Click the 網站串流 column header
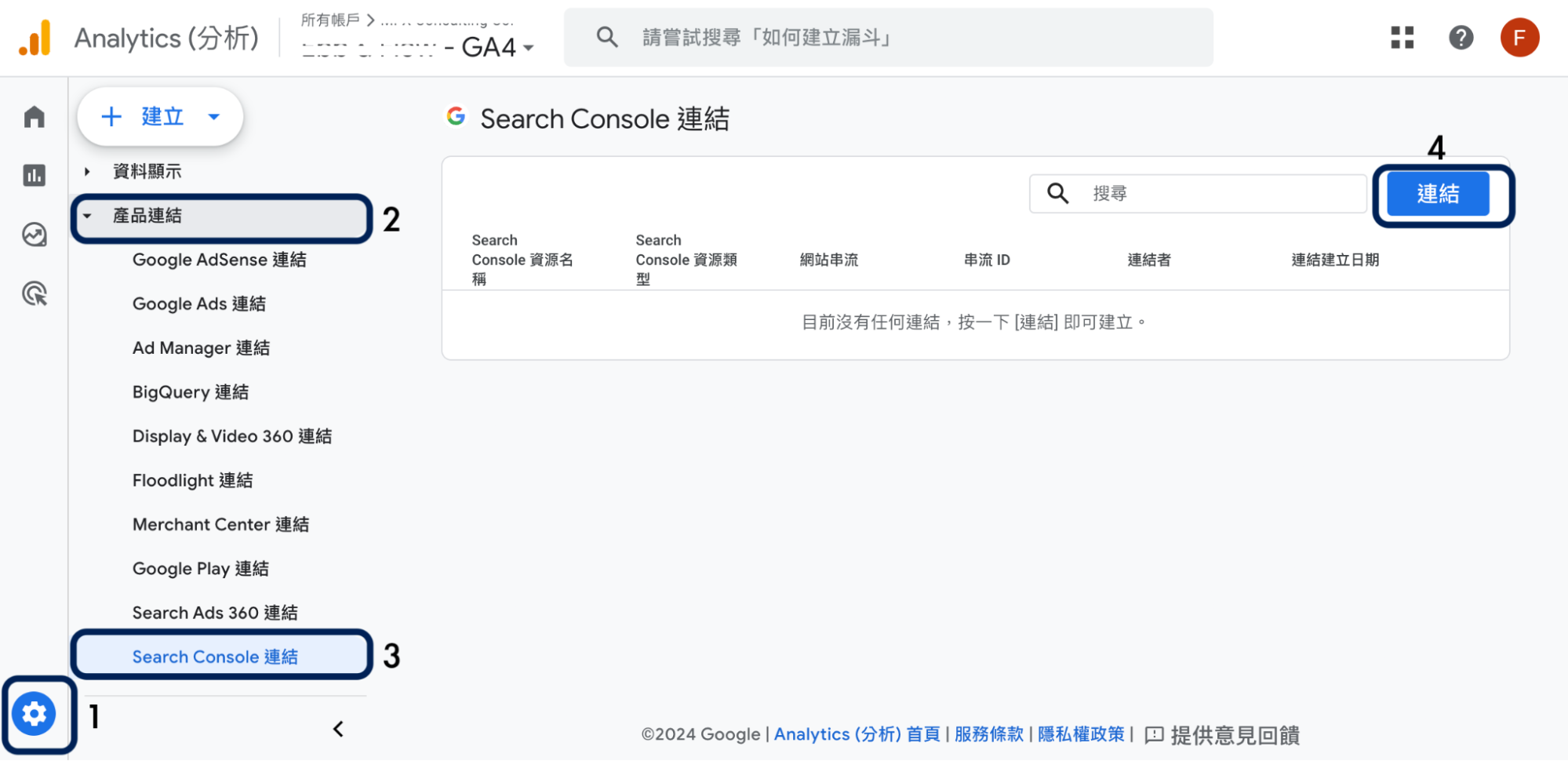The image size is (1568, 761). (x=829, y=260)
